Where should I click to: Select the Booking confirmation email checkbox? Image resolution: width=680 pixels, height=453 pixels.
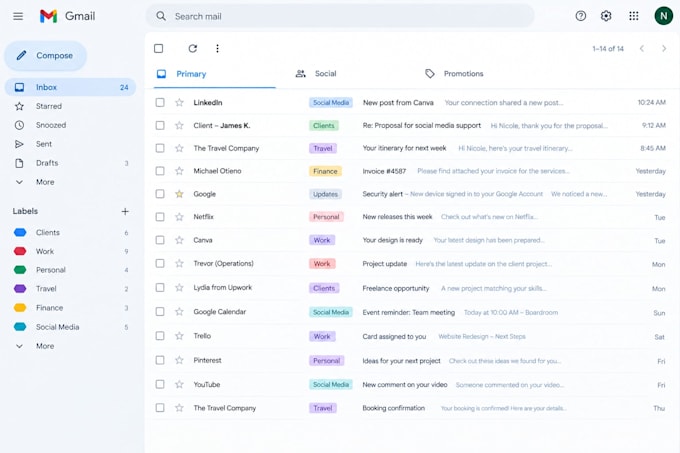coord(160,407)
